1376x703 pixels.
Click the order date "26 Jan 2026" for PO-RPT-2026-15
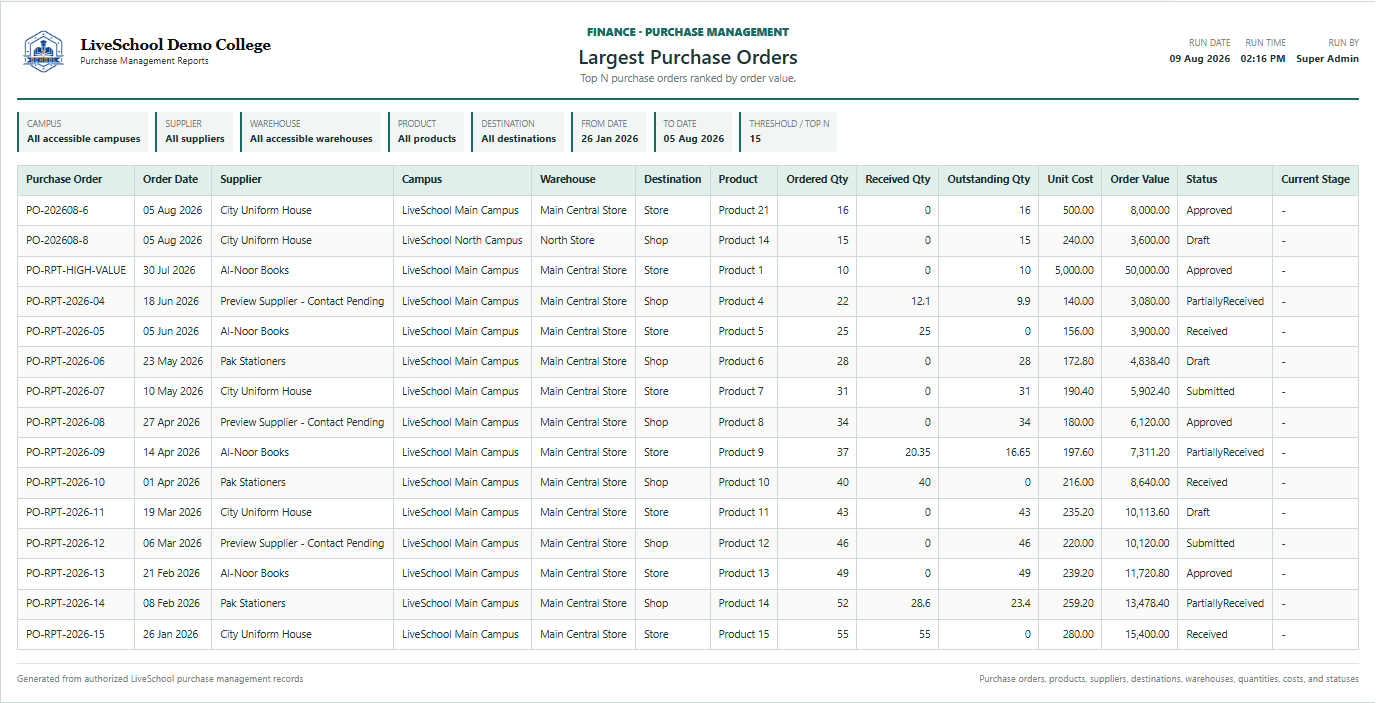click(171, 634)
